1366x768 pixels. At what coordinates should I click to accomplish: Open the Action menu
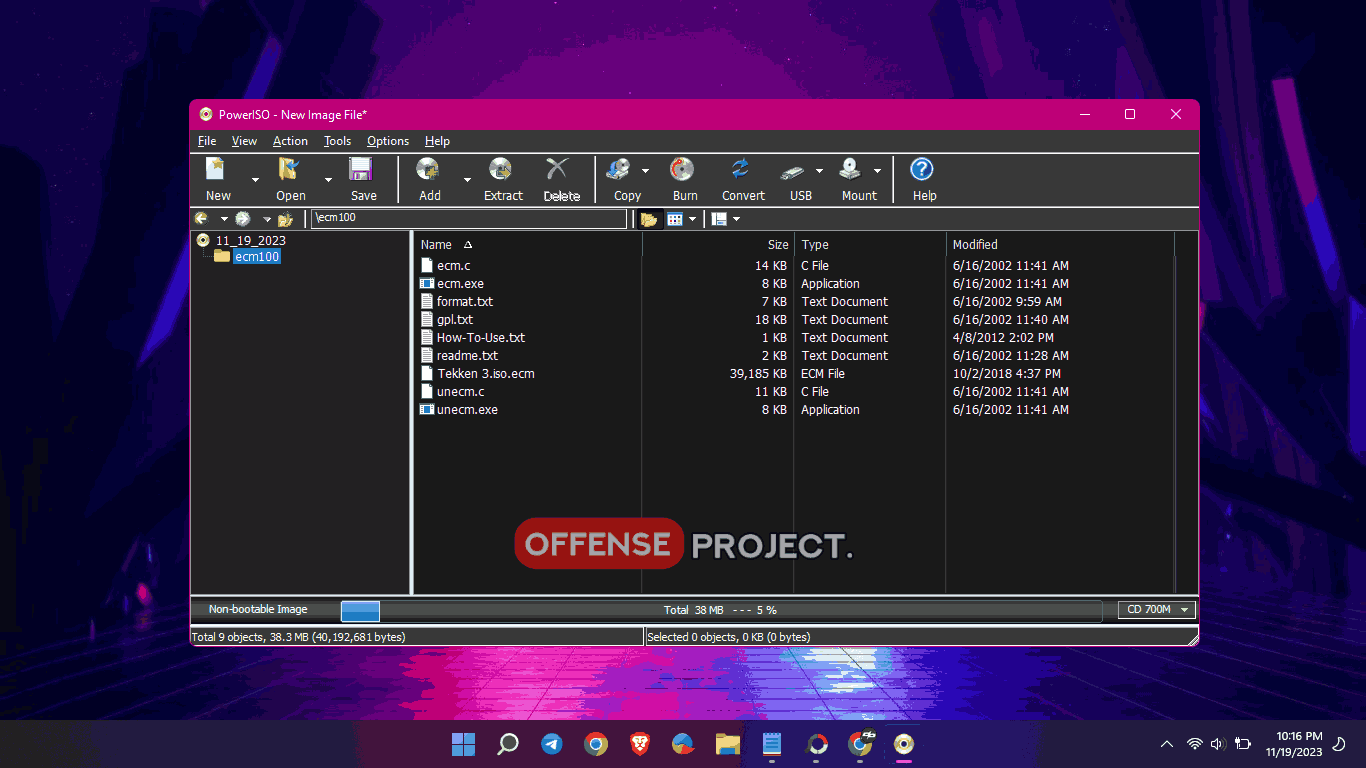coord(290,141)
